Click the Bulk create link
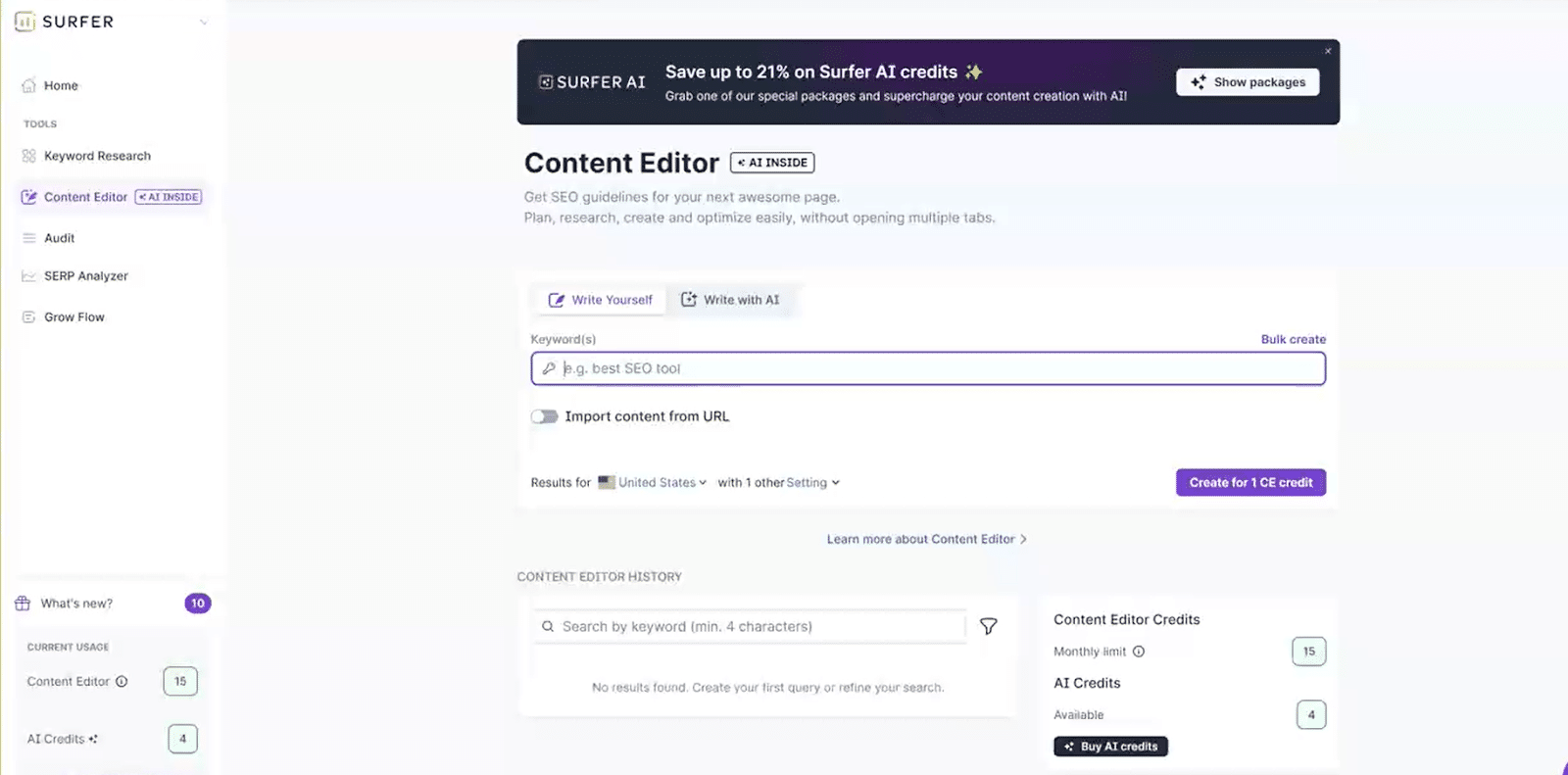The height and width of the screenshot is (775, 1568). click(1294, 339)
